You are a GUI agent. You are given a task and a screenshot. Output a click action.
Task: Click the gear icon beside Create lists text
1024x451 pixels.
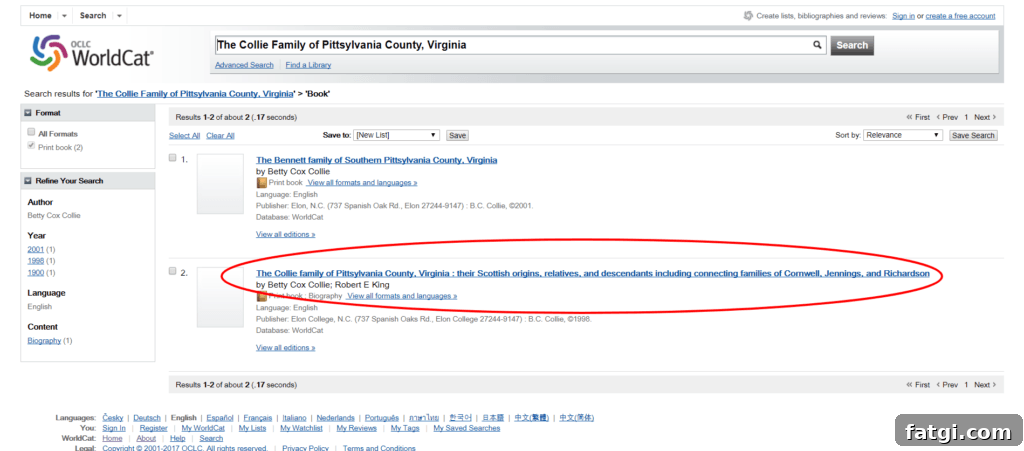[748, 16]
